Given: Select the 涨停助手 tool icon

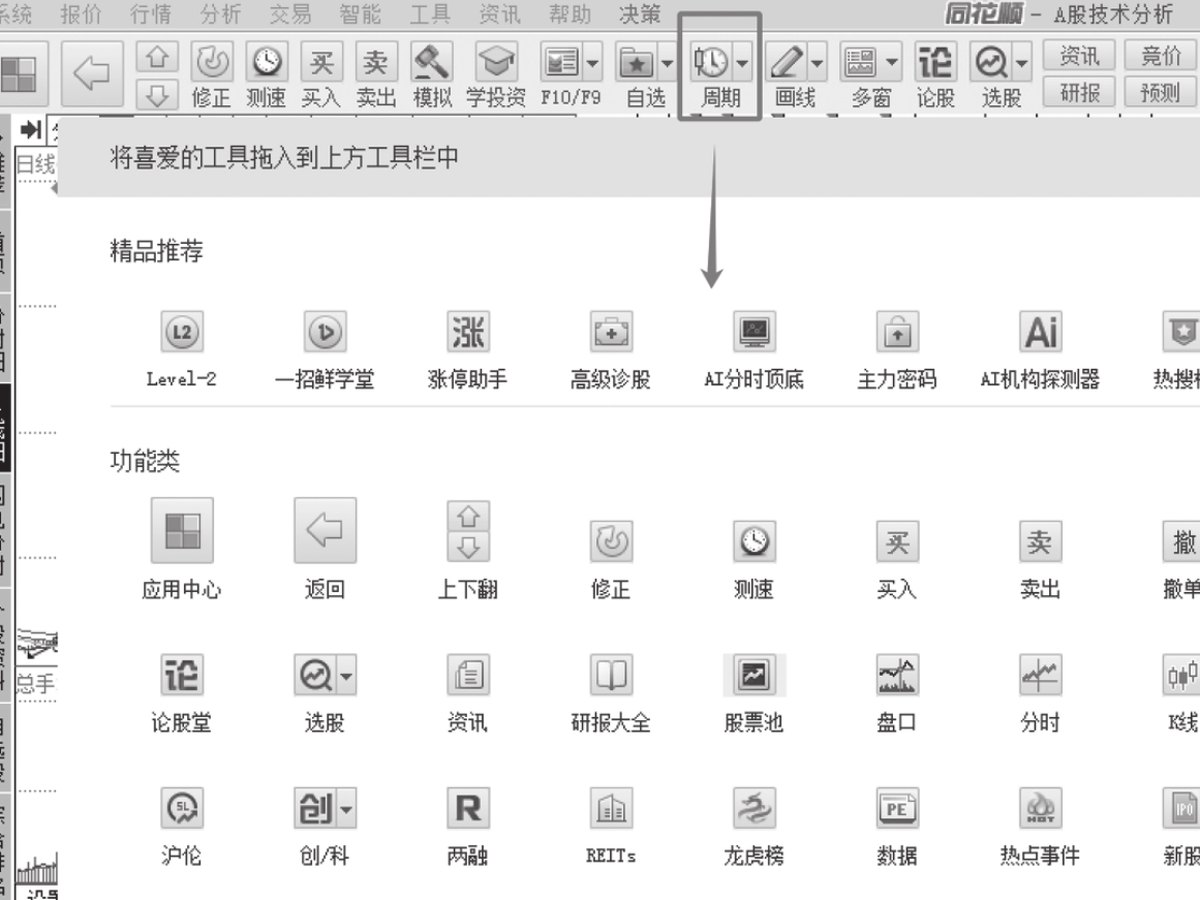Looking at the screenshot, I should tap(467, 332).
